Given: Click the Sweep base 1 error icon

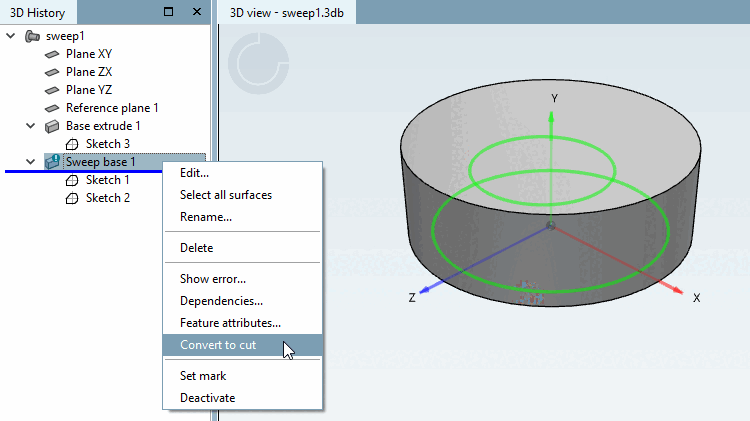Looking at the screenshot, I should 52,162.
